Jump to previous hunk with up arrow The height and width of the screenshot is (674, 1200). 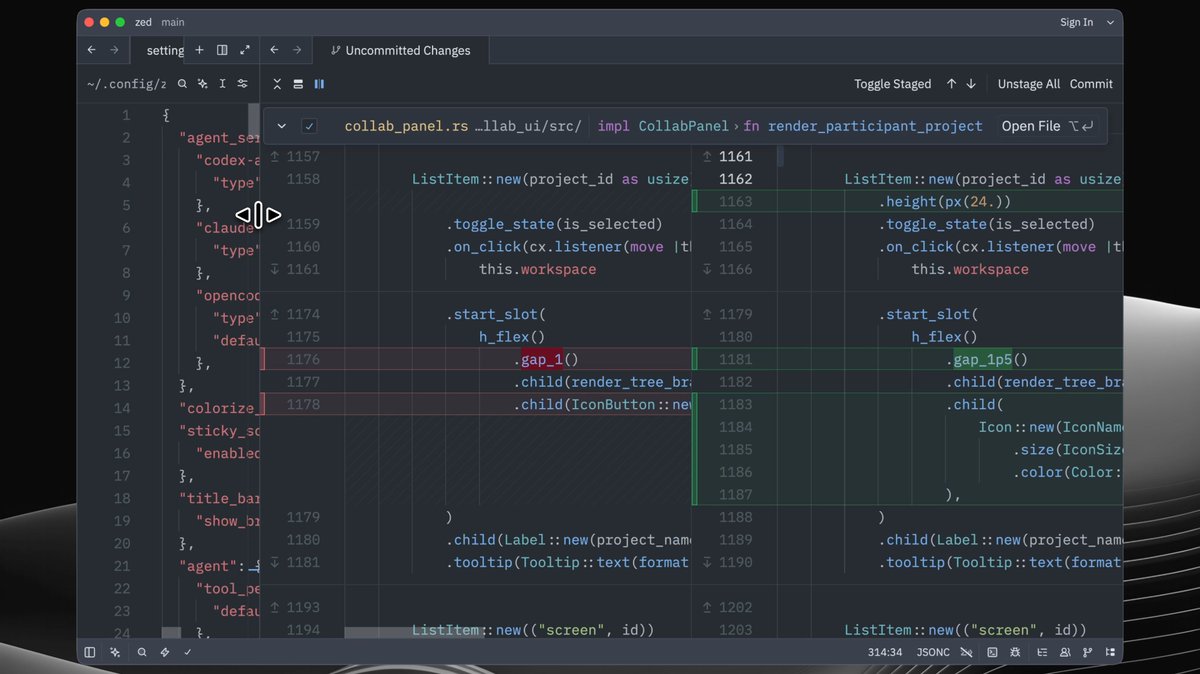951,84
